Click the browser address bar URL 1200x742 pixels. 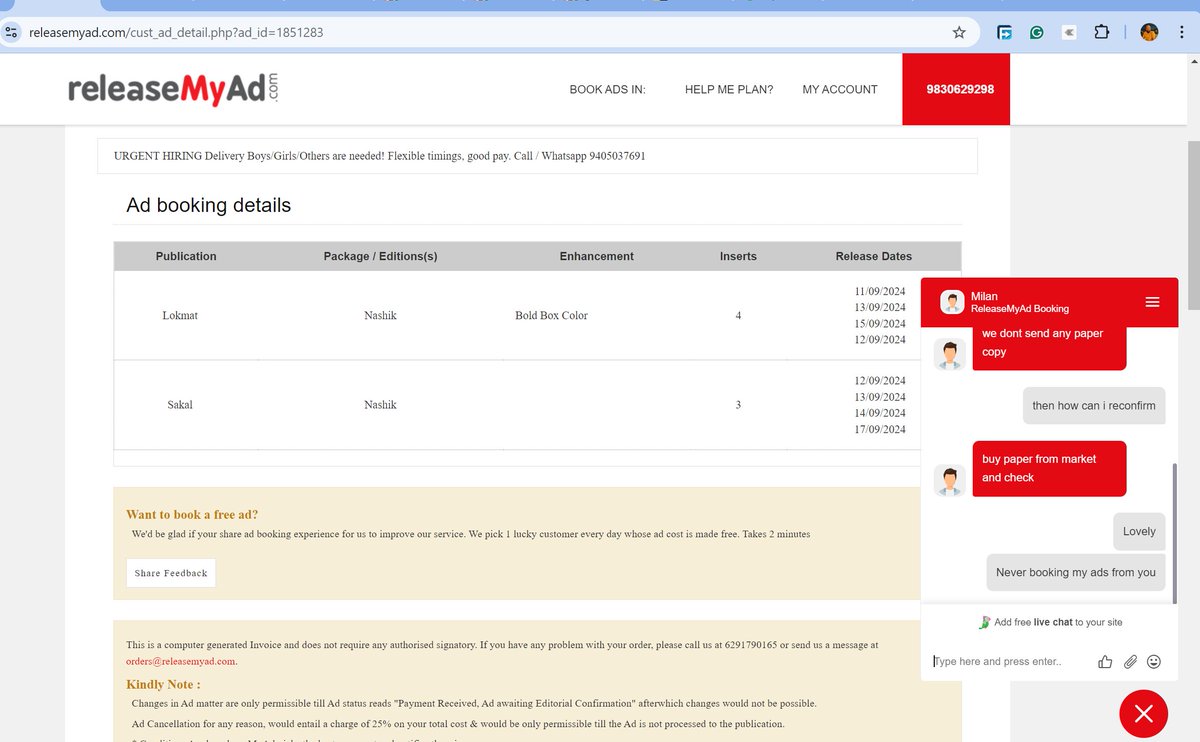(176, 32)
